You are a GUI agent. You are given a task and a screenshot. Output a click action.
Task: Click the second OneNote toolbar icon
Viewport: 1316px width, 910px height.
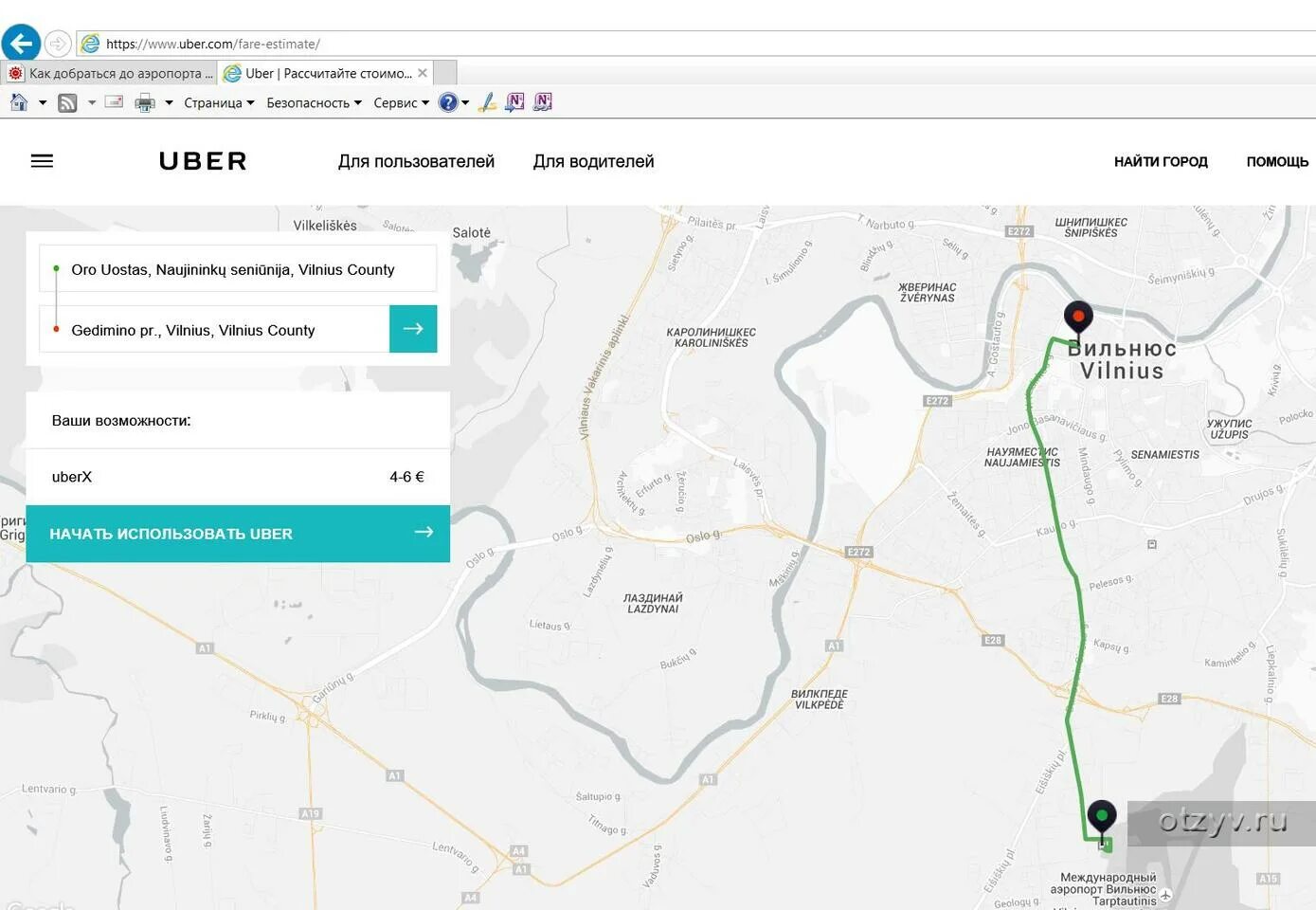[x=543, y=102]
